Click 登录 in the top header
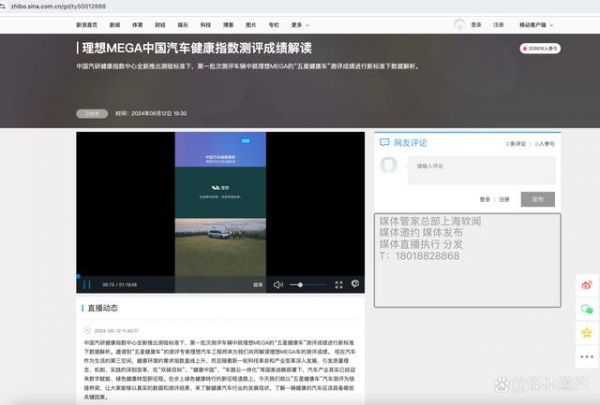The image size is (600, 405). coord(476,25)
